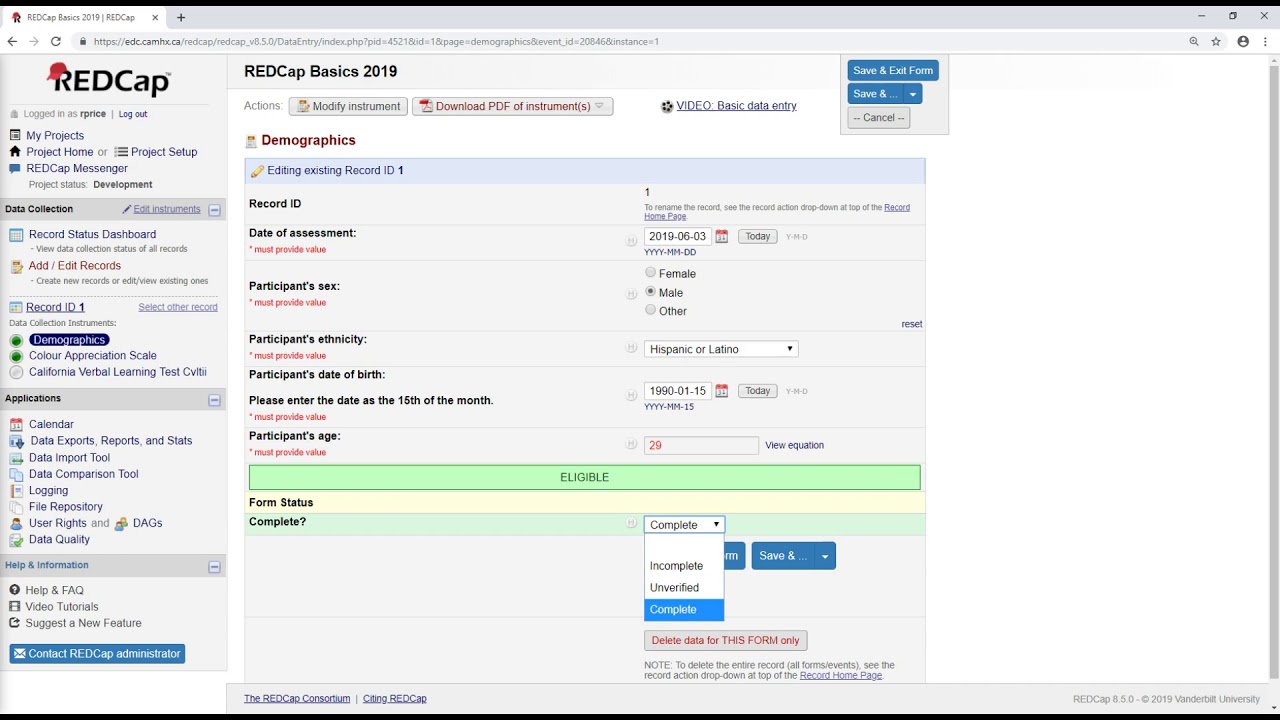Open Add / Edit Records link
Viewport: 1280px width, 720px height.
(75, 266)
